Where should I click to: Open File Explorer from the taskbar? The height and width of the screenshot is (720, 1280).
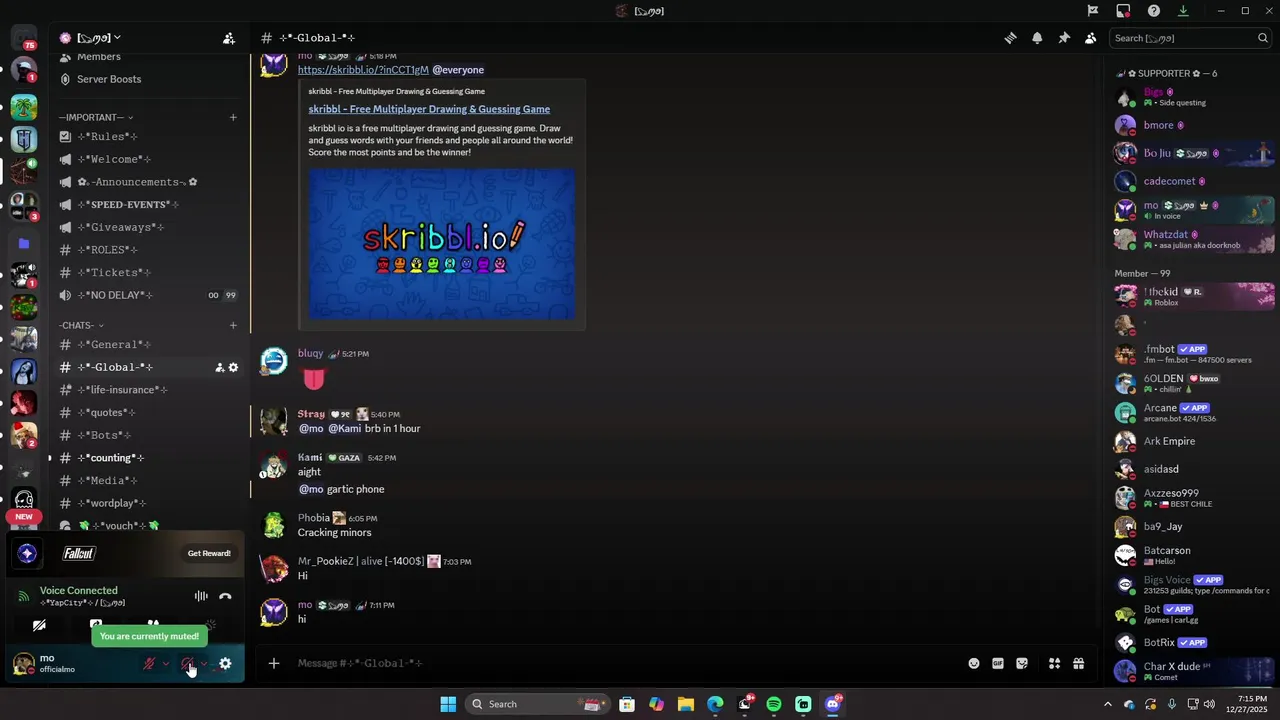point(685,704)
